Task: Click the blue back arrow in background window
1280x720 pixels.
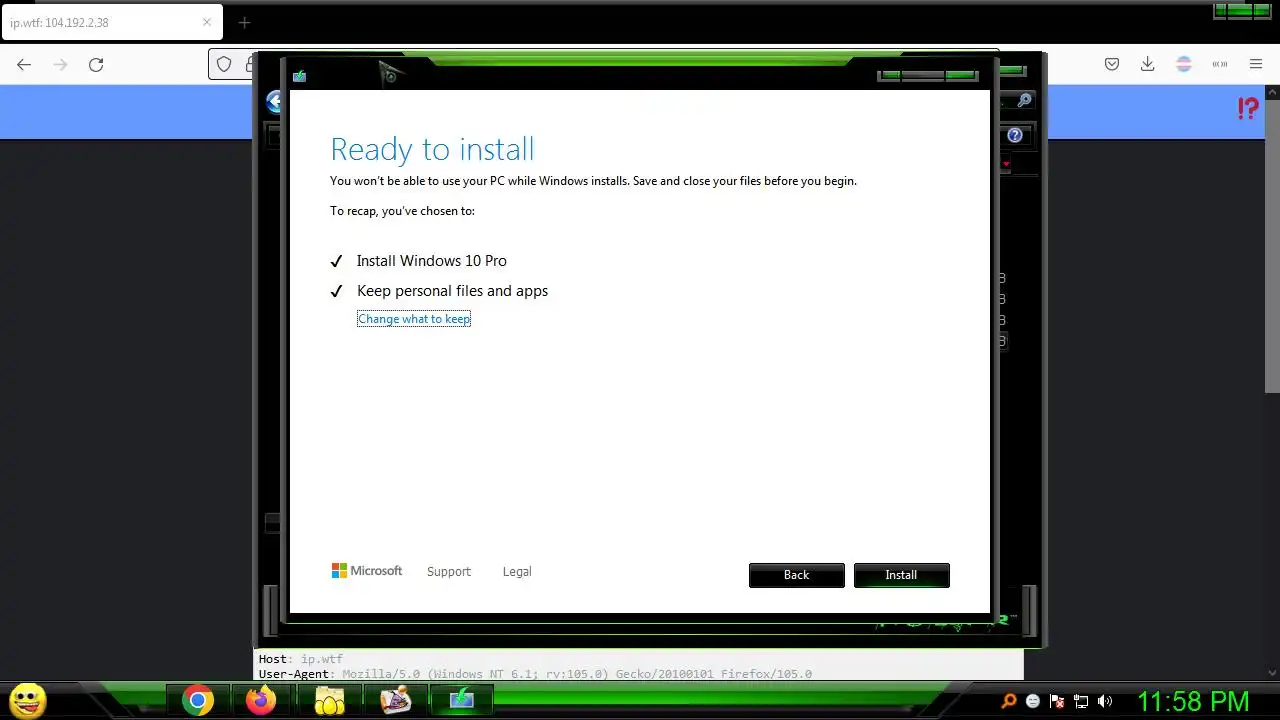Action: click(273, 101)
